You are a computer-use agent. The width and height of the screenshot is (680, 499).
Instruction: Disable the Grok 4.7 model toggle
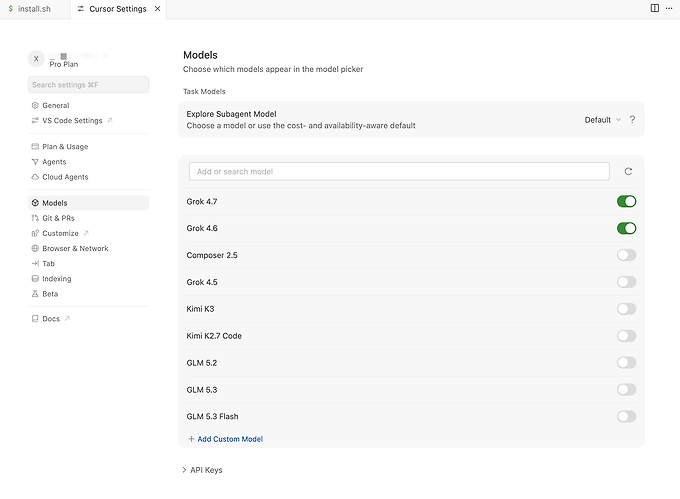[627, 202]
